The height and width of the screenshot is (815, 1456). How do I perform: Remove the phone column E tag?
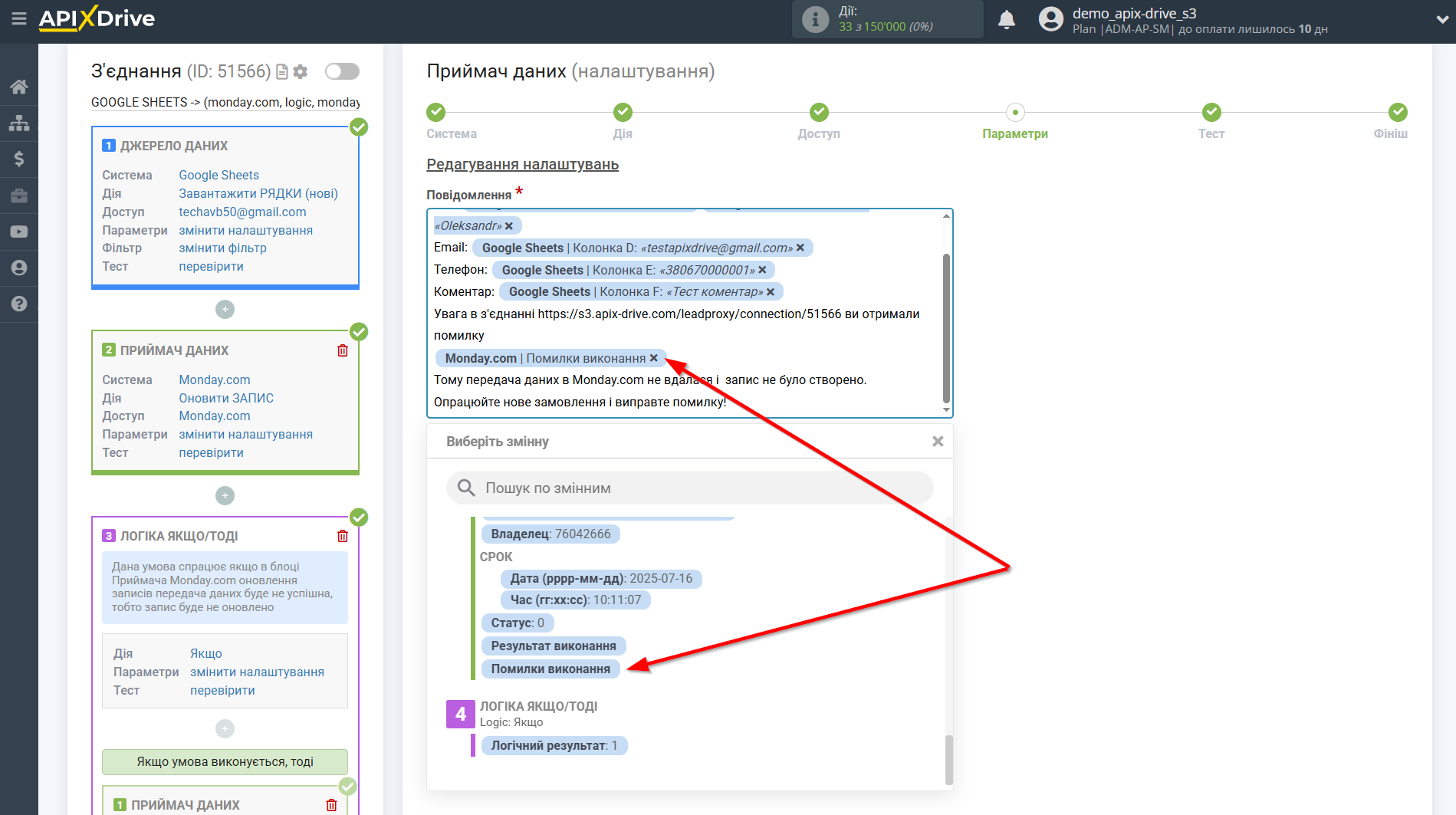pyautogui.click(x=762, y=270)
